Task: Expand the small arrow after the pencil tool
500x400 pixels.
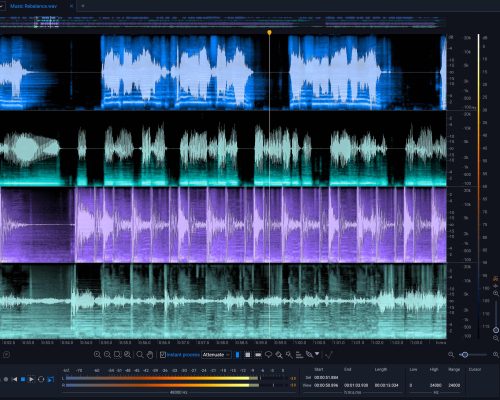Action: (317, 354)
